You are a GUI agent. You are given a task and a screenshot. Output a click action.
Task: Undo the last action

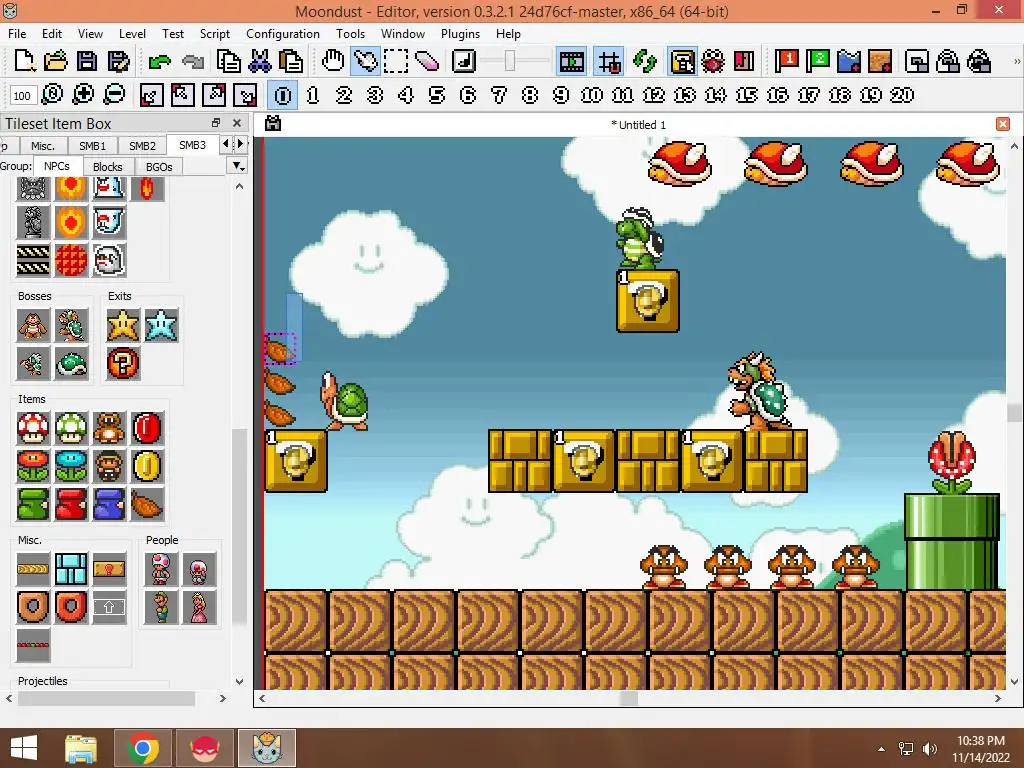[x=159, y=62]
